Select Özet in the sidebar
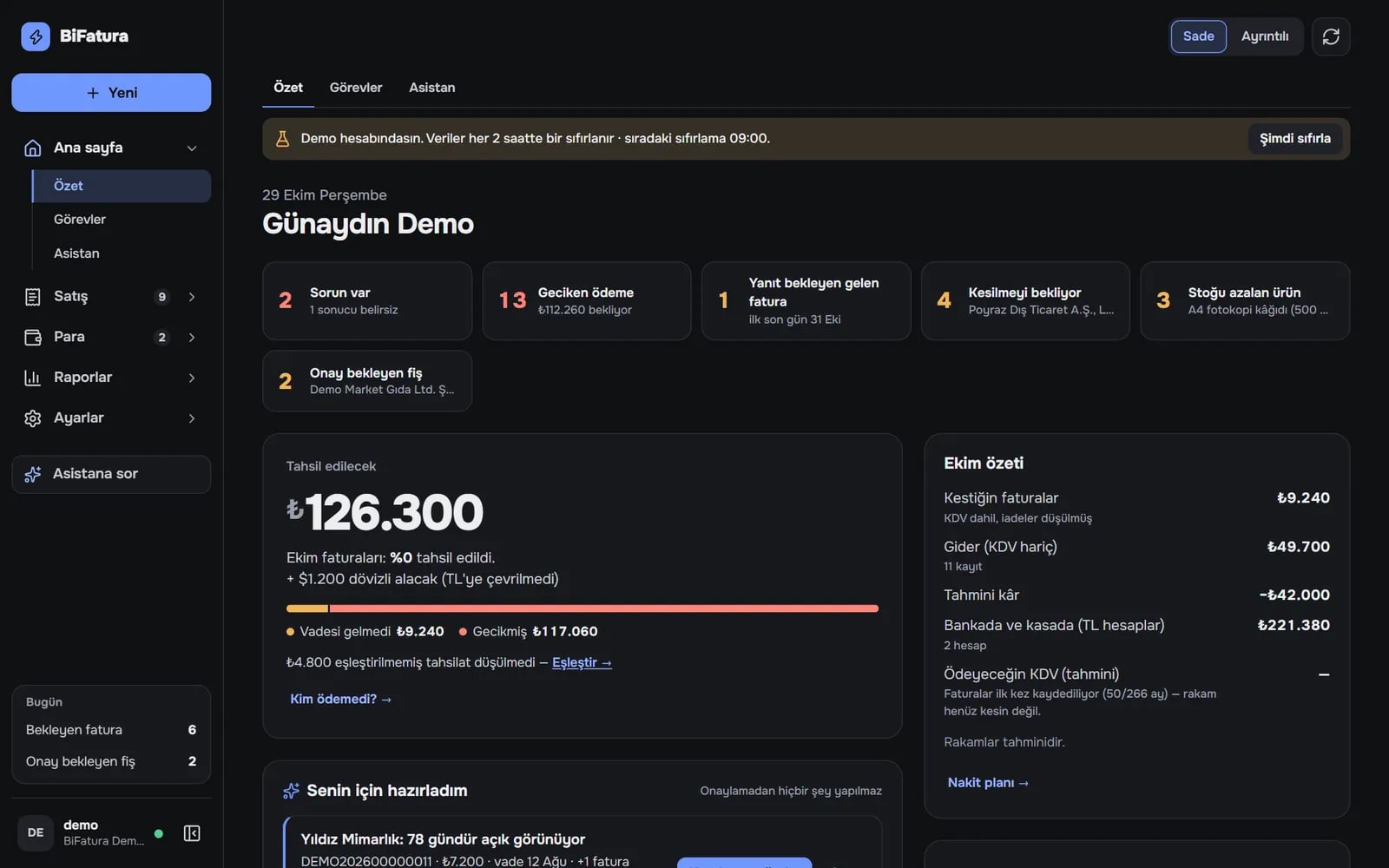Image resolution: width=1389 pixels, height=868 pixels. pyautogui.click(x=122, y=186)
